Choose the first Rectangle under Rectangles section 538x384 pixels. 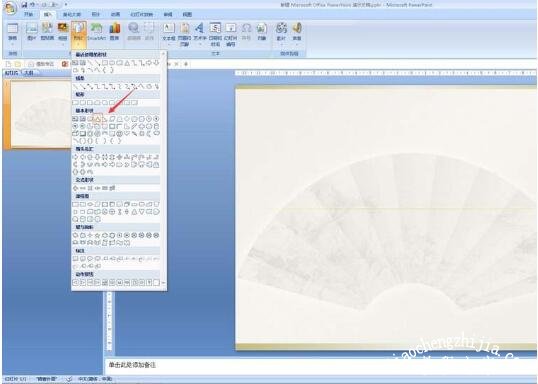coord(75,102)
